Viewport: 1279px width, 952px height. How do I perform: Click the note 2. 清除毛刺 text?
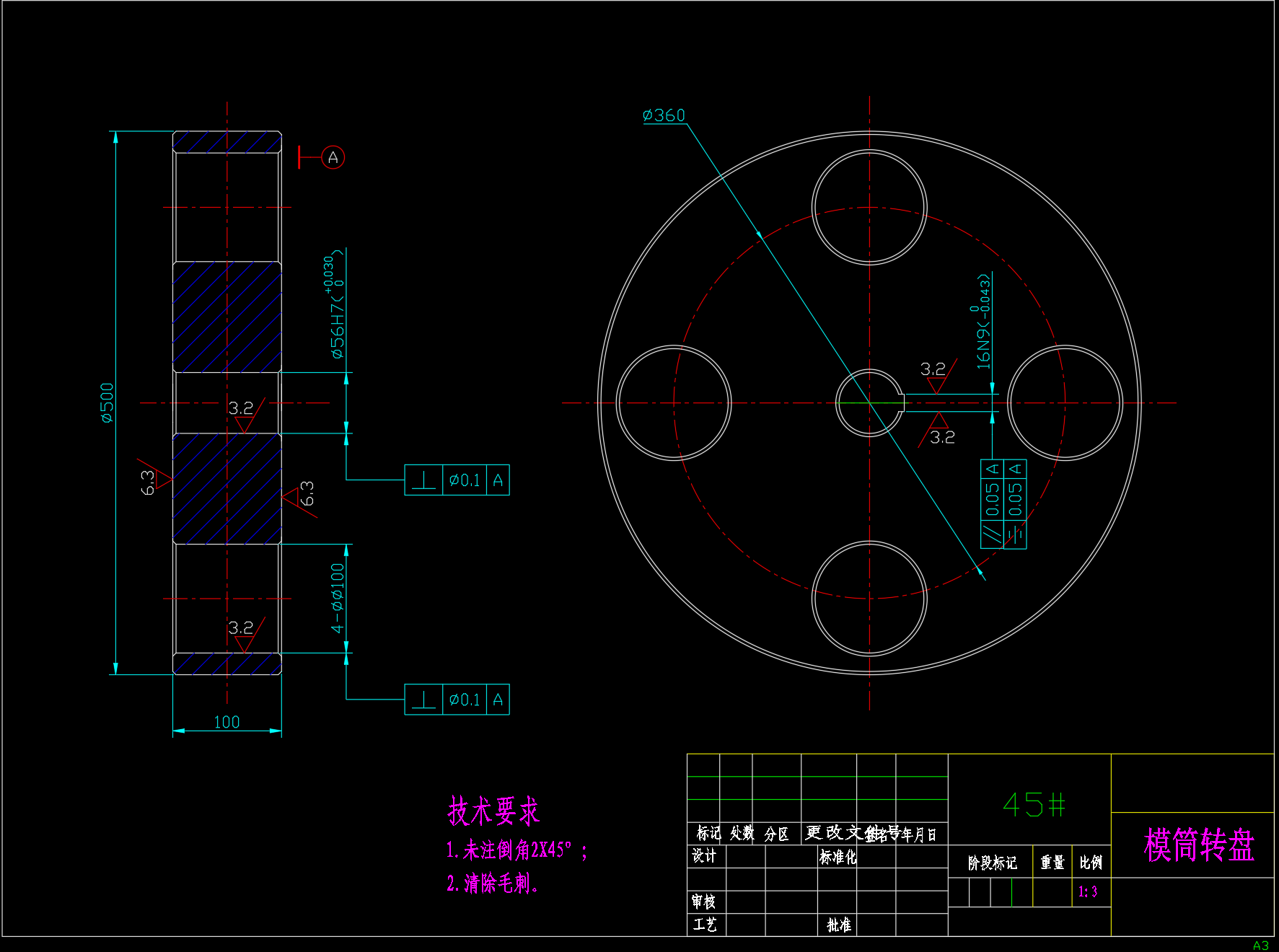(x=492, y=883)
